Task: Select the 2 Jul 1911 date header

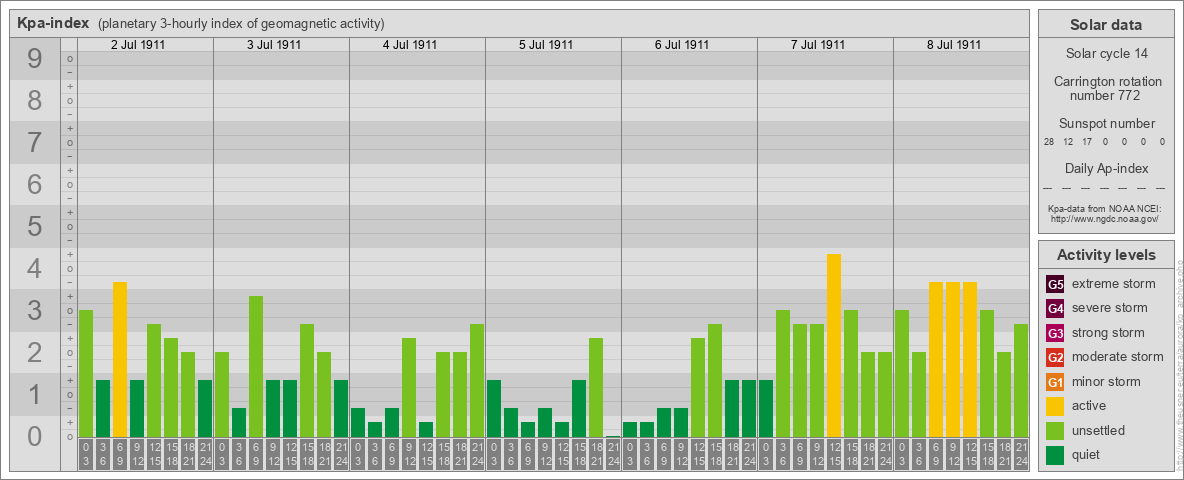Action: click(137, 45)
